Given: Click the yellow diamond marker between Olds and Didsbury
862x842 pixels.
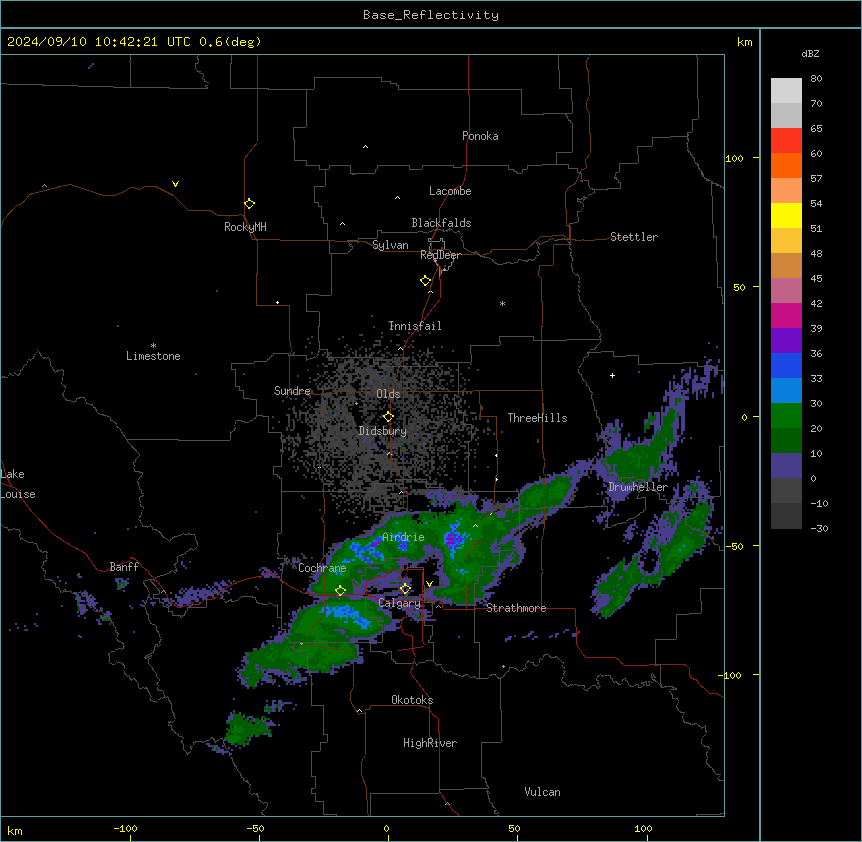Looking at the screenshot, I should click(388, 417).
